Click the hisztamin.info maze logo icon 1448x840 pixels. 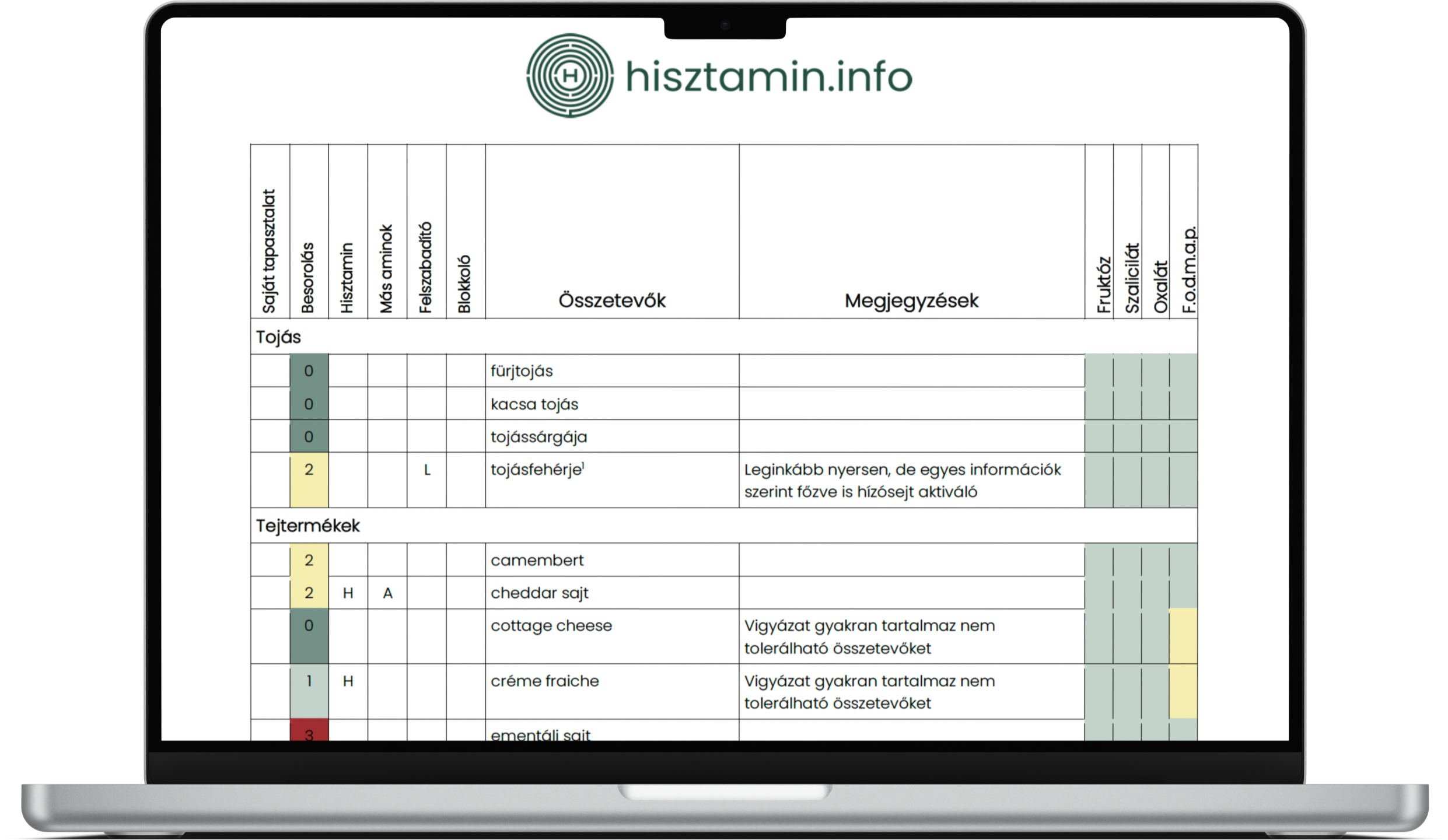coord(570,76)
